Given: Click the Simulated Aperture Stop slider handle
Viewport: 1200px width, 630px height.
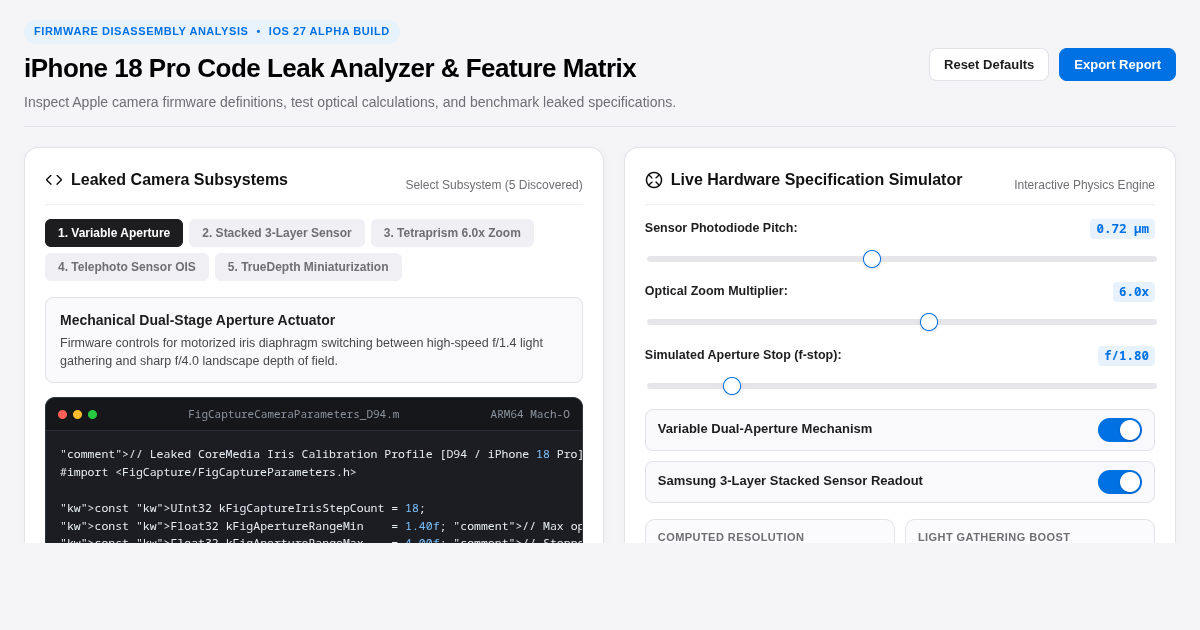Looking at the screenshot, I should click(x=732, y=386).
